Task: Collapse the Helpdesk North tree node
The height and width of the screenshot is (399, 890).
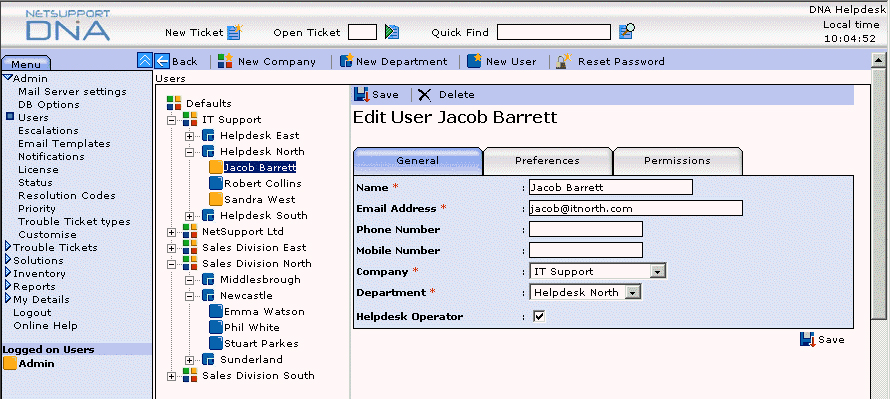Action: click(190, 152)
